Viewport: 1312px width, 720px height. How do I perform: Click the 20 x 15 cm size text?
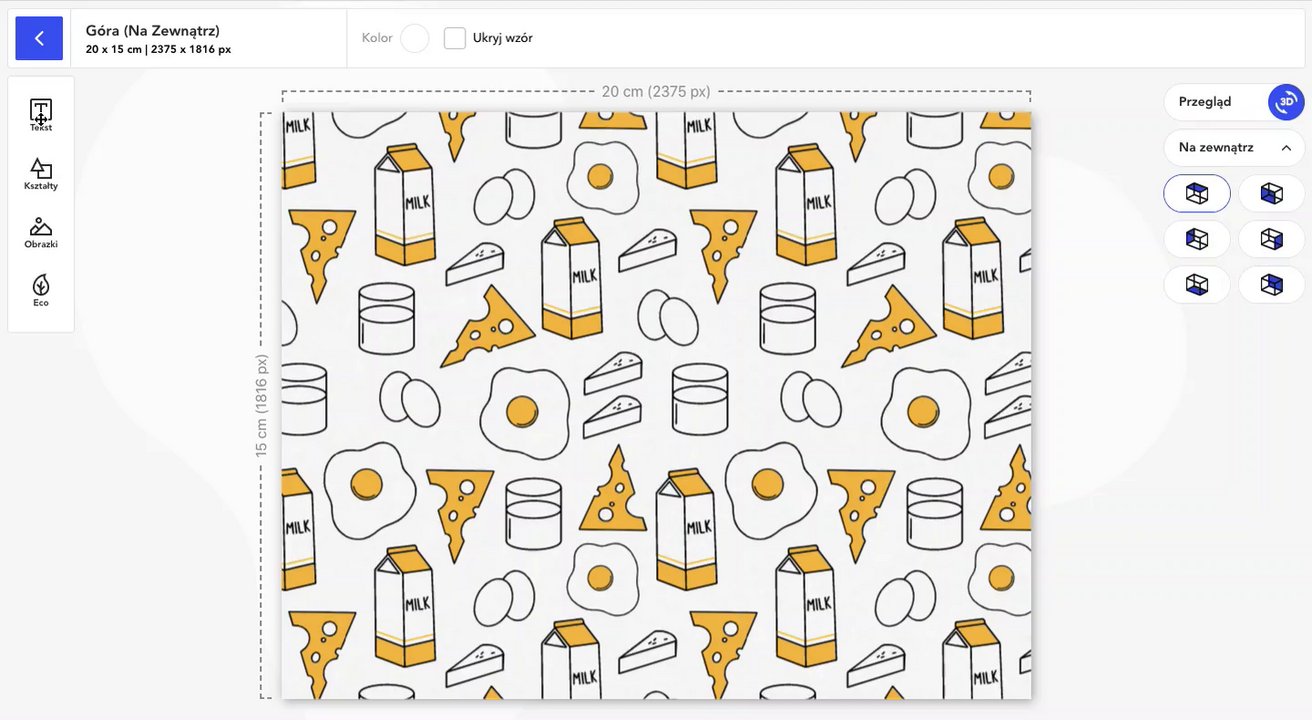coord(114,49)
